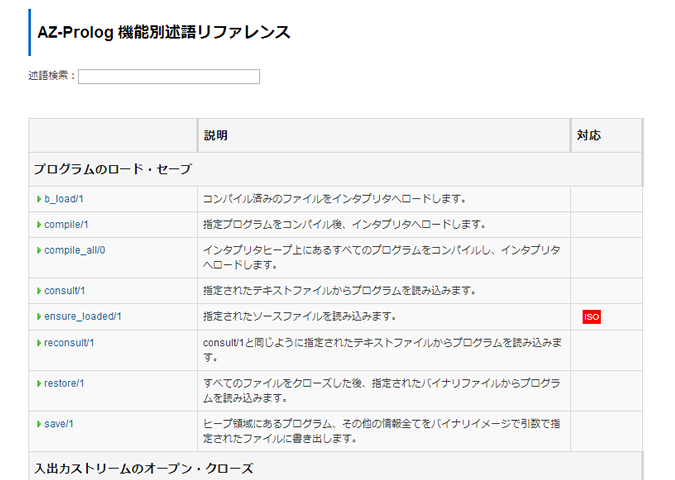
Task: Click the green arrow beside compile_all/0
Action: point(39,251)
